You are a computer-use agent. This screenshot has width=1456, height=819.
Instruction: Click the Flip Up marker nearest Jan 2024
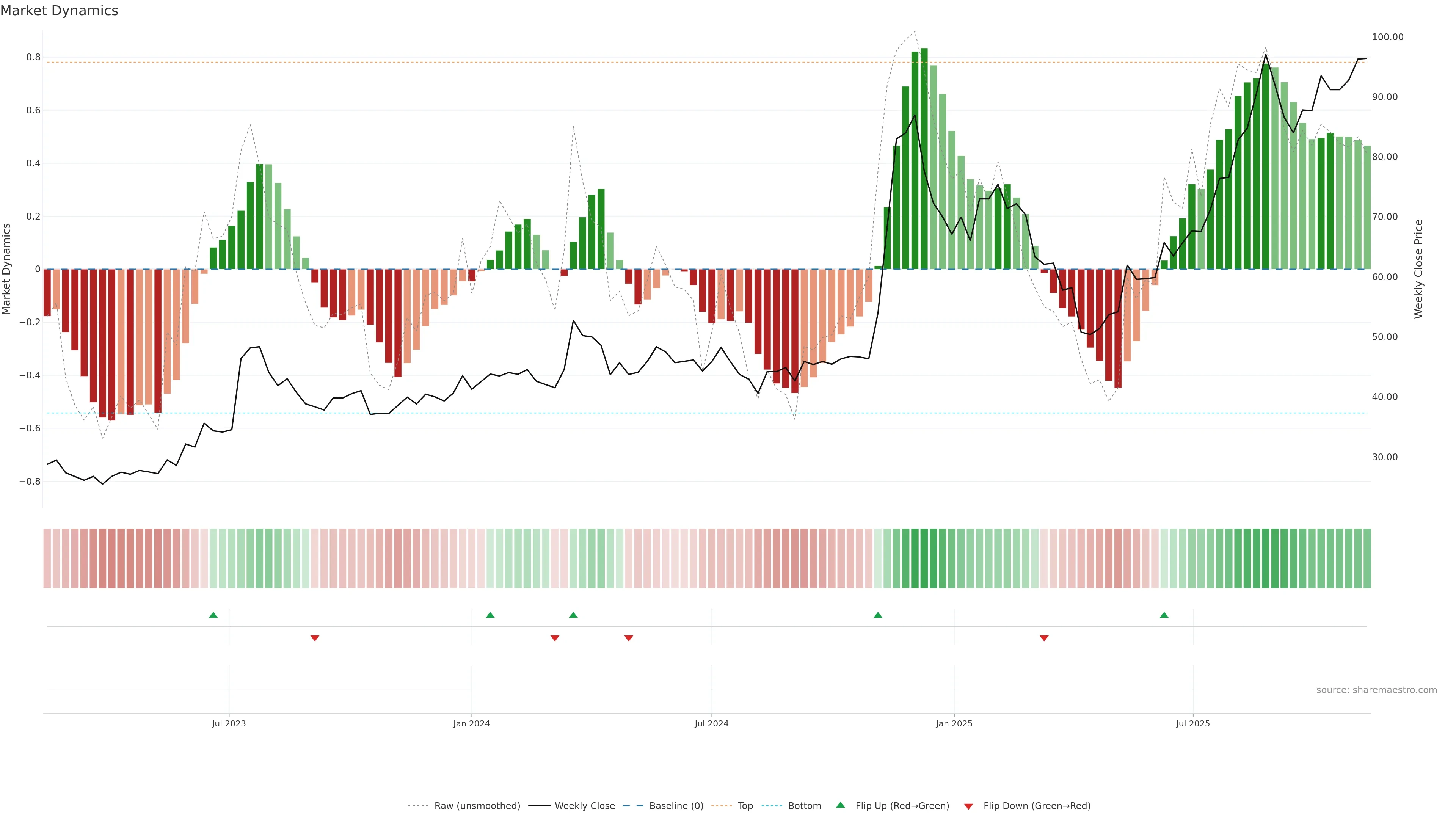click(490, 615)
